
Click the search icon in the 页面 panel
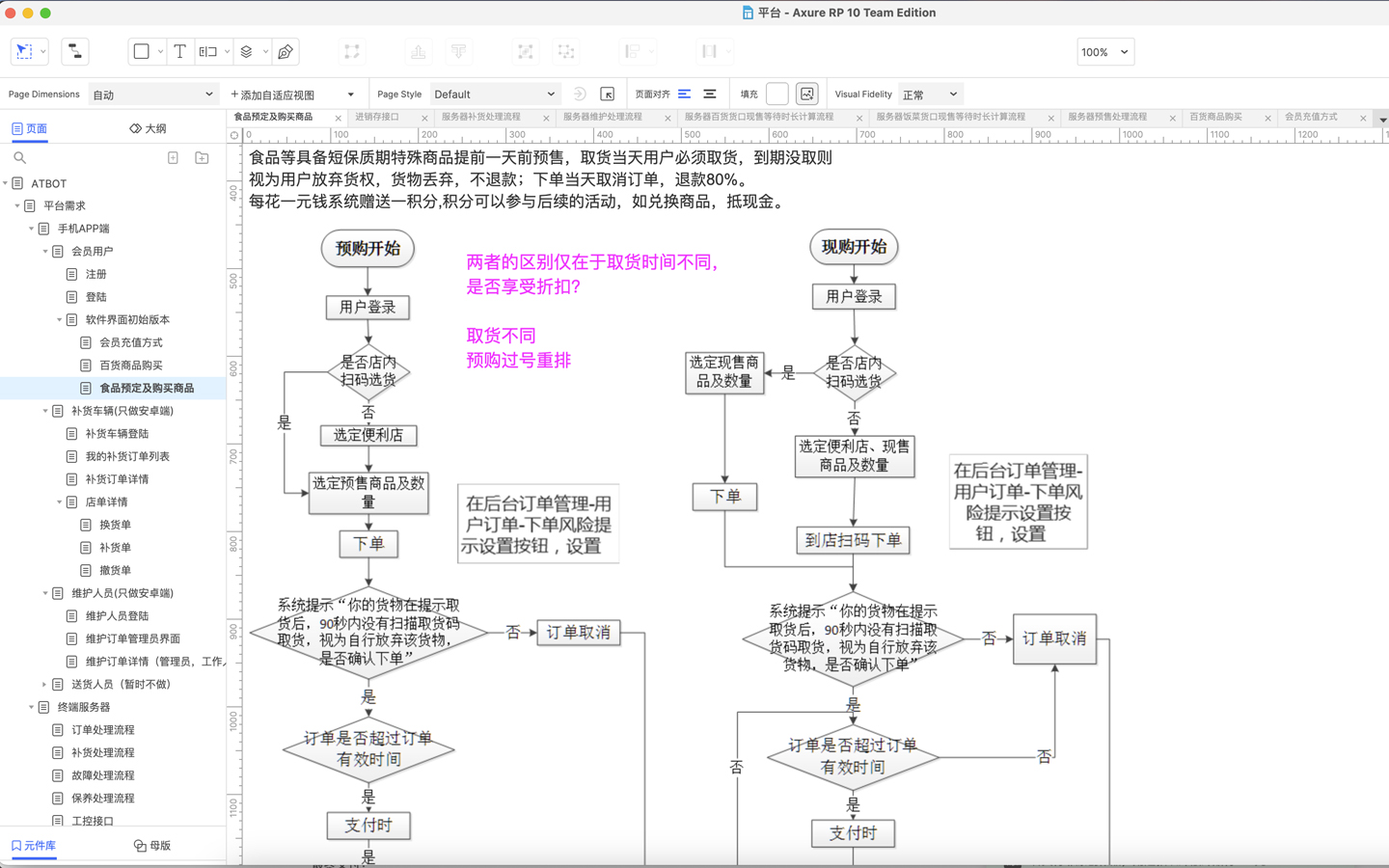coord(19,157)
